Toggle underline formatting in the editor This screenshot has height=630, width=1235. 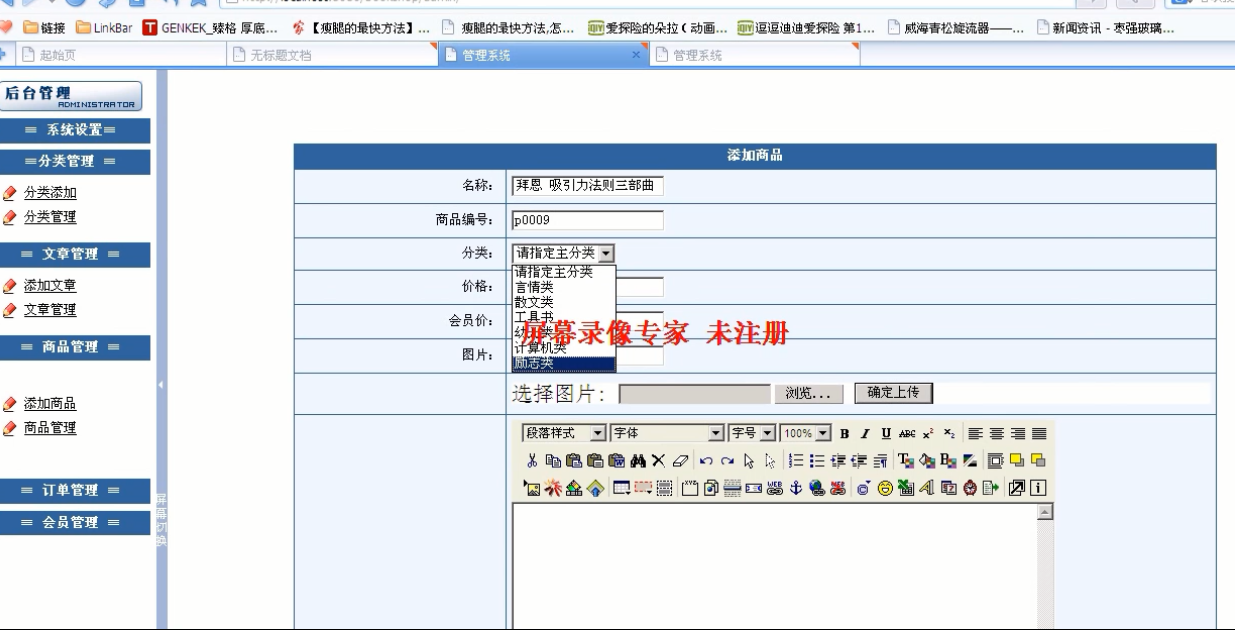point(886,433)
